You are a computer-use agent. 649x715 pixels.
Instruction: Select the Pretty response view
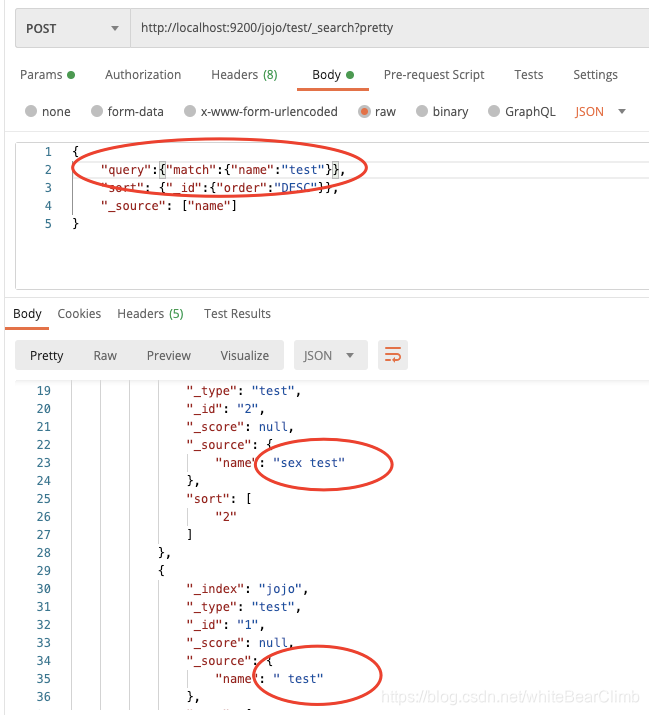[x=47, y=355]
